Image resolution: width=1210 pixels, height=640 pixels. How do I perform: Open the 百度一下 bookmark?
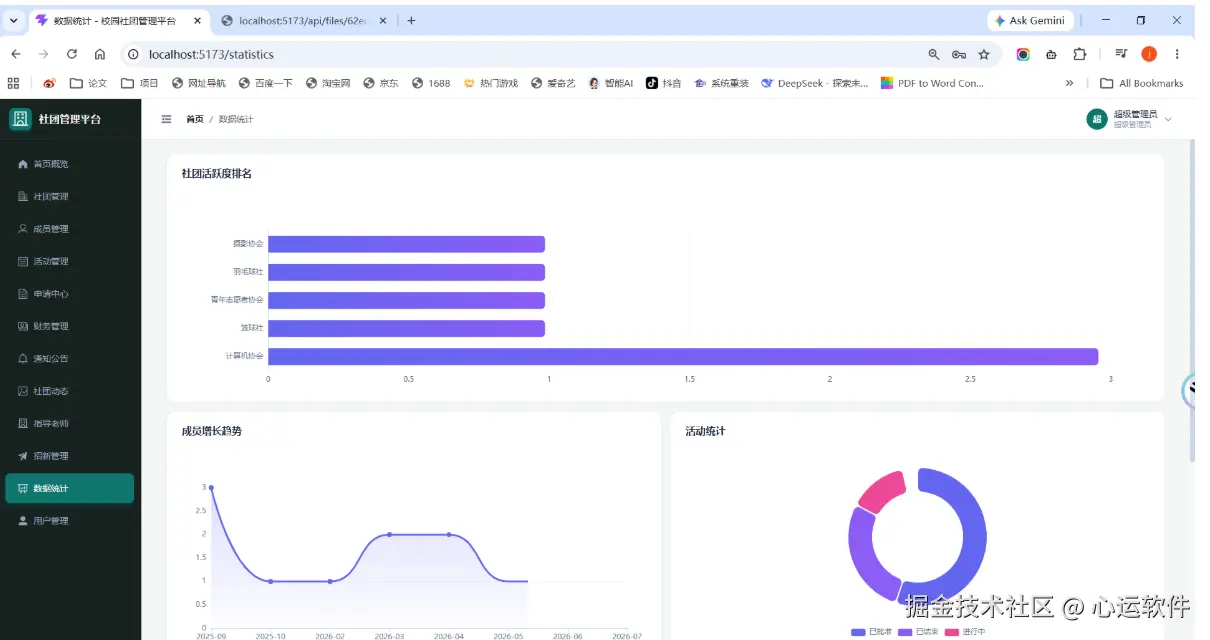266,83
